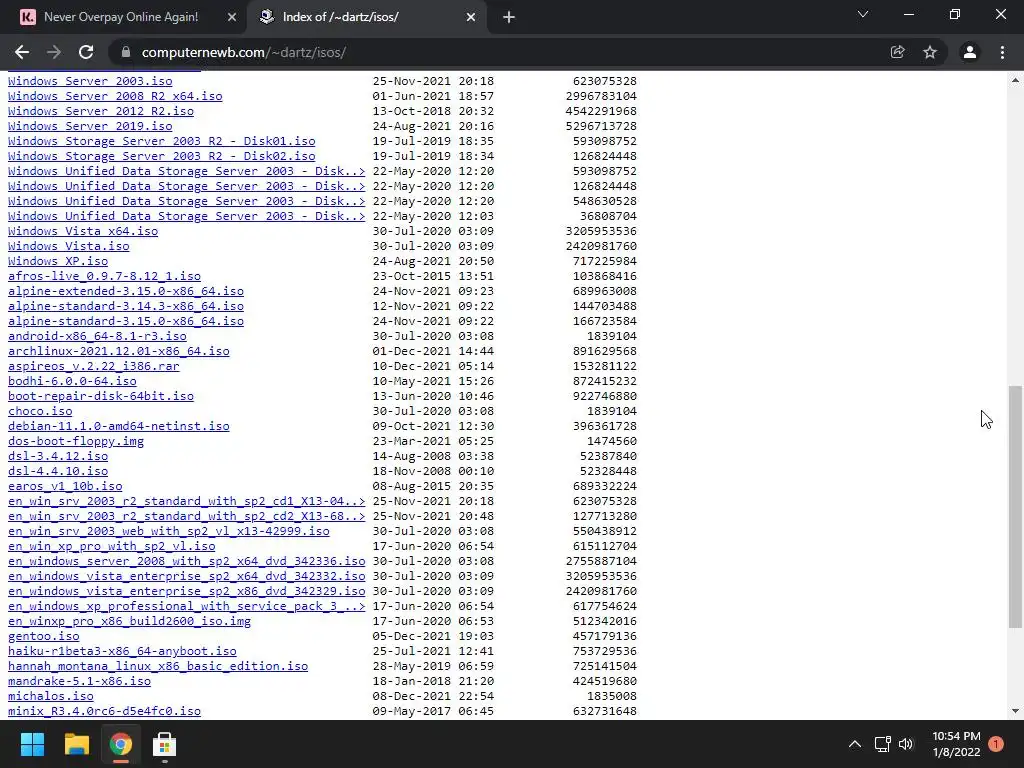The height and width of the screenshot is (768, 1024).
Task: Download mandrake-5.1-x86.iso
Action: tap(80, 682)
